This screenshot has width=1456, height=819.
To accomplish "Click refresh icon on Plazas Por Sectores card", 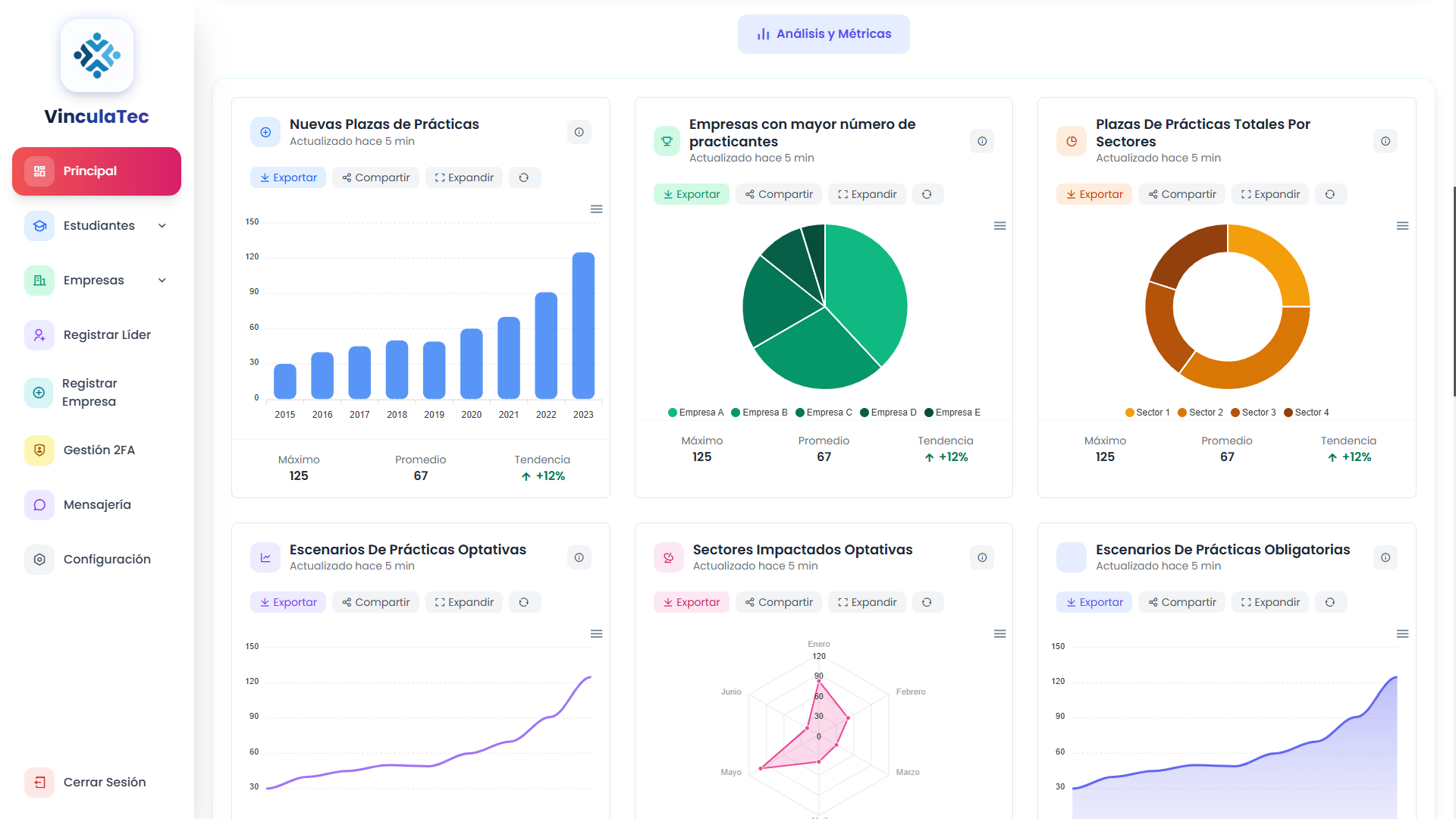I will pos(1330,194).
